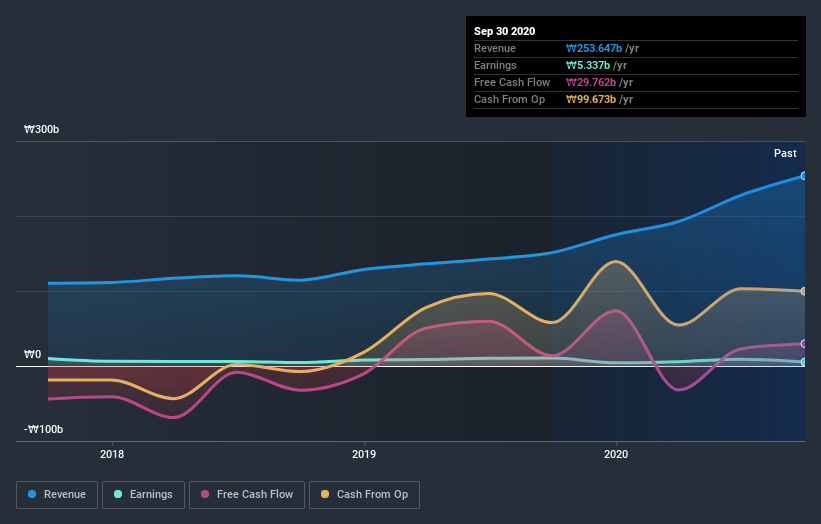Click the 2018 x-axis label
This screenshot has width=821, height=524.
112,454
